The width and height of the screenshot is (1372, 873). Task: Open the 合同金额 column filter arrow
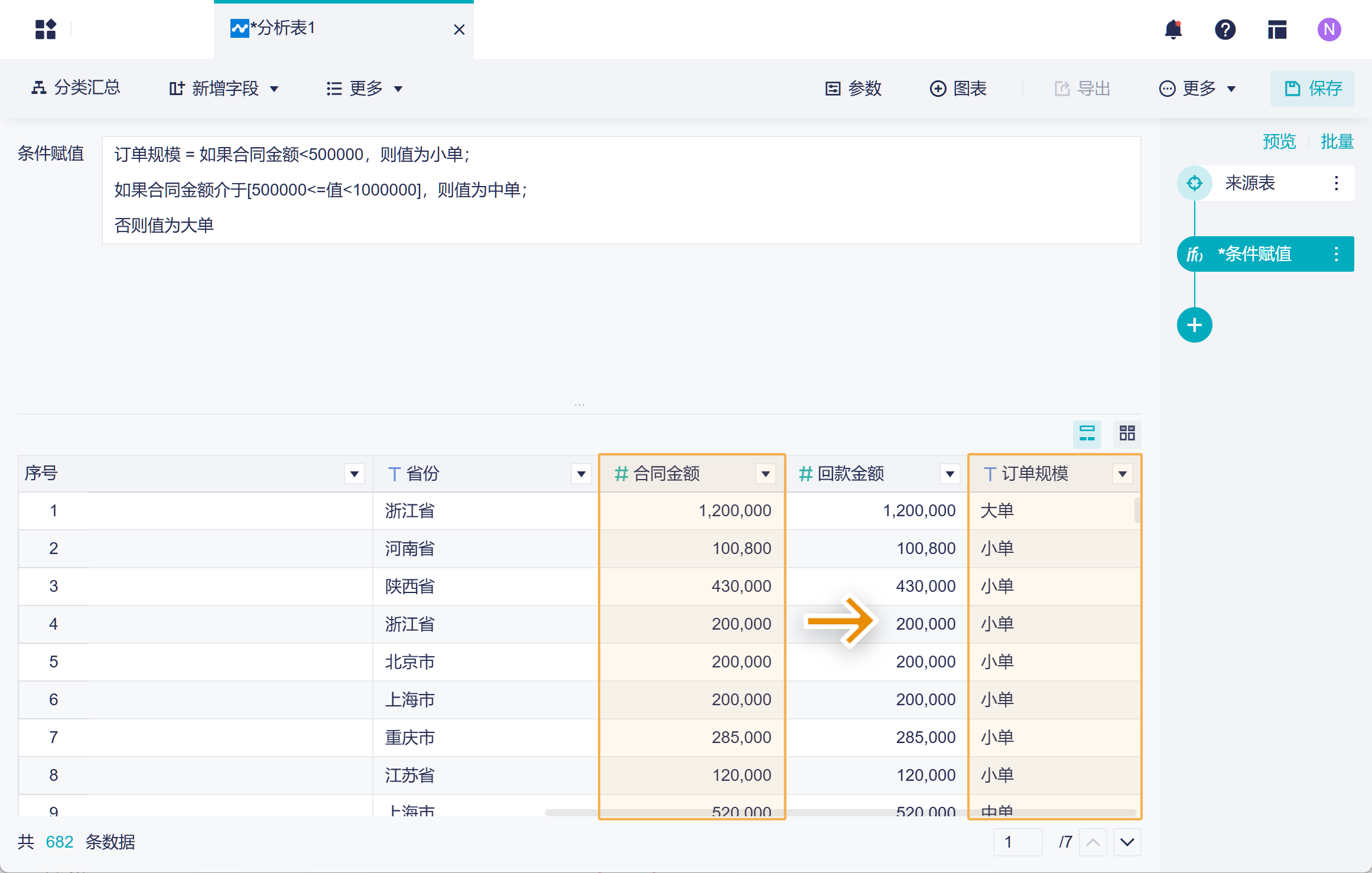(765, 474)
